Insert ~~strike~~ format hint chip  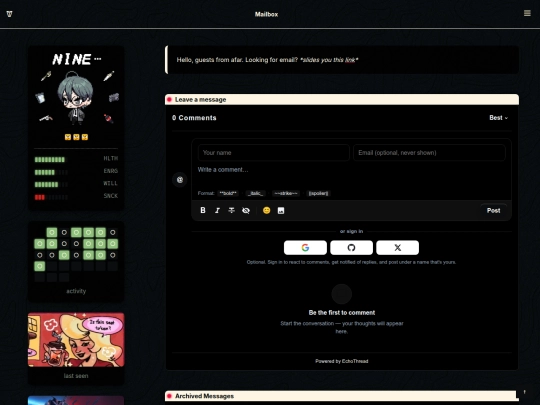coord(286,193)
